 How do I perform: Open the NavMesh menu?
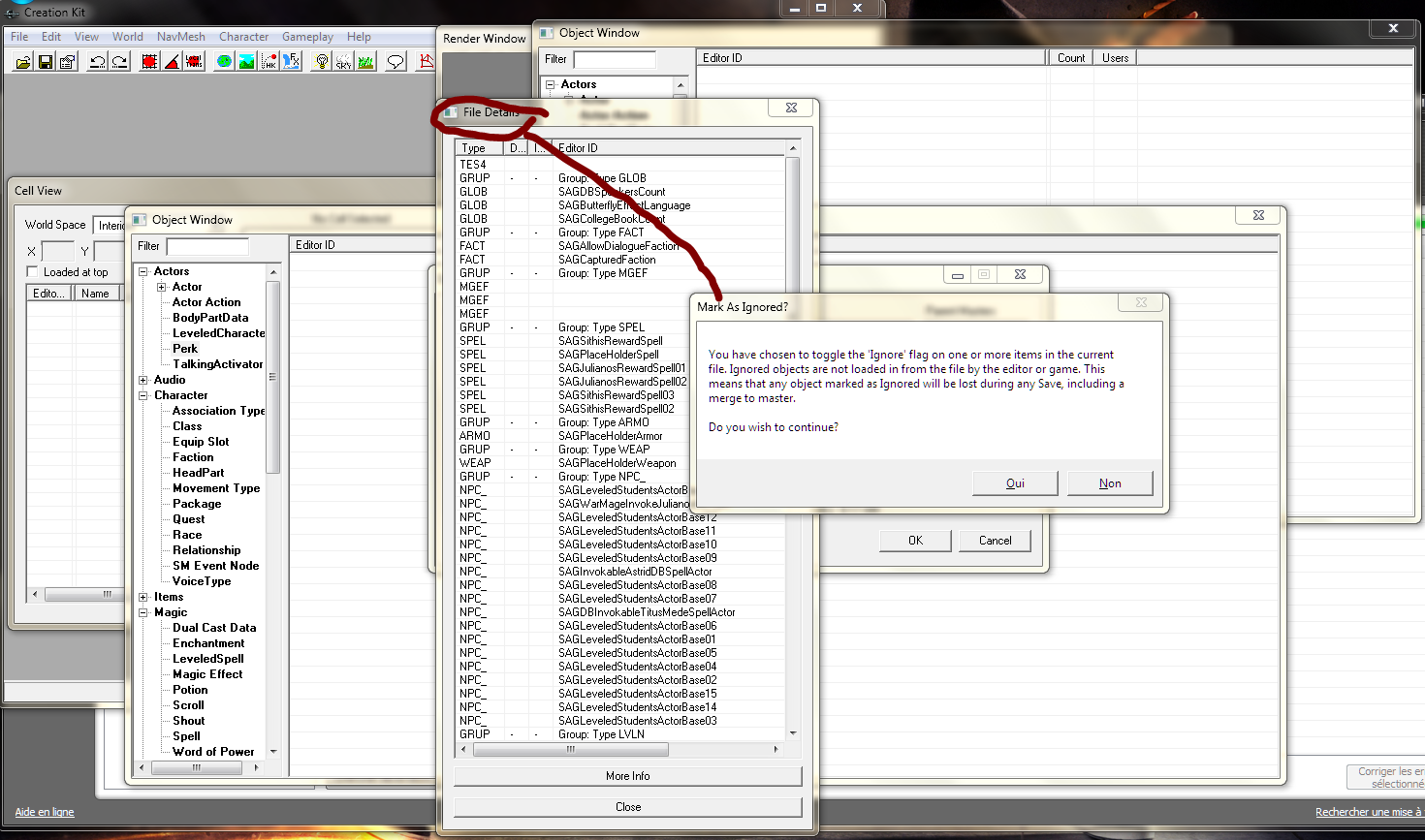coord(181,37)
